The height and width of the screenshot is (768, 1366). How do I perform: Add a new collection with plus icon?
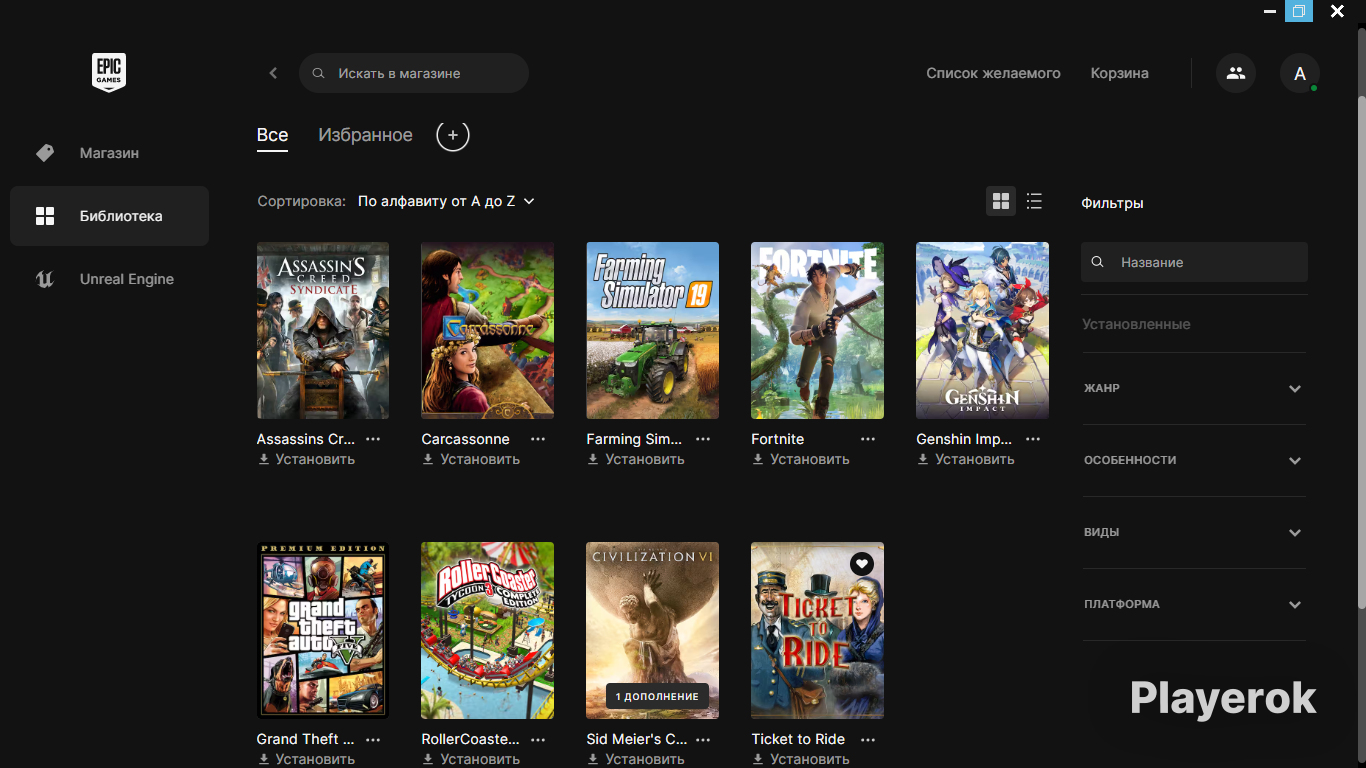pyautogui.click(x=453, y=135)
